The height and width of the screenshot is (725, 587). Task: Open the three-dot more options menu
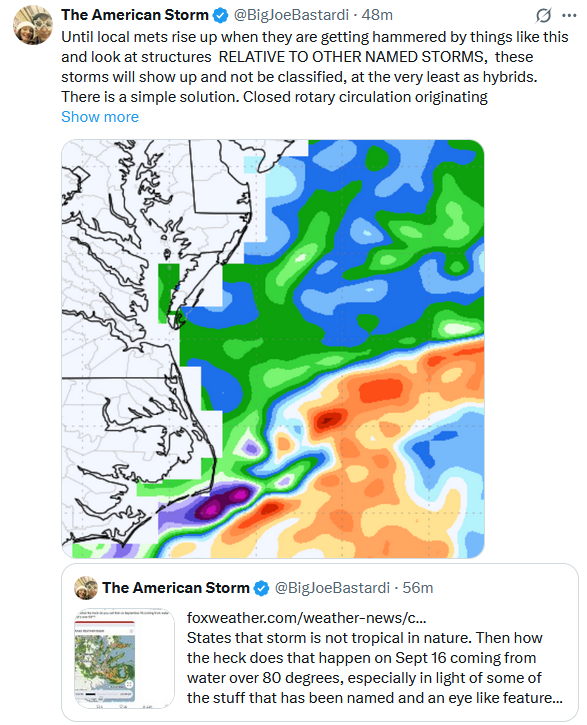[569, 15]
